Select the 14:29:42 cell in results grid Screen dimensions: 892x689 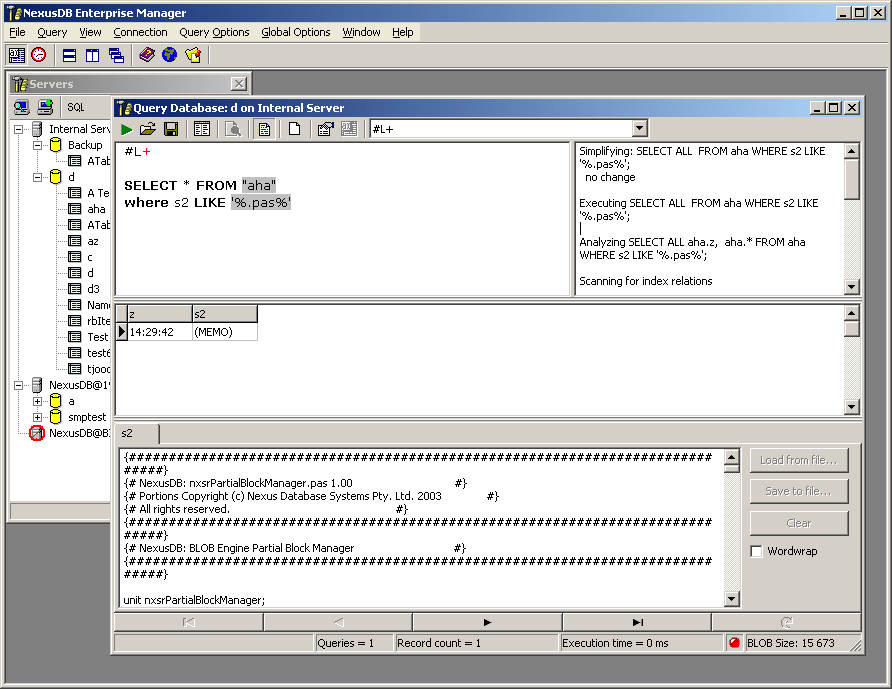coord(160,332)
